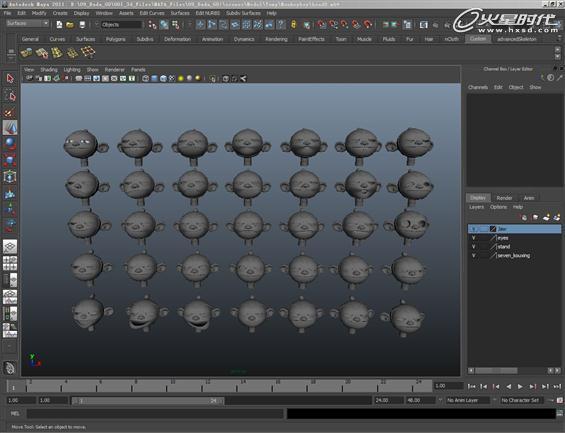The height and width of the screenshot is (433, 565).
Task: Open the Channels menu in Channel Box
Action: pos(478,87)
